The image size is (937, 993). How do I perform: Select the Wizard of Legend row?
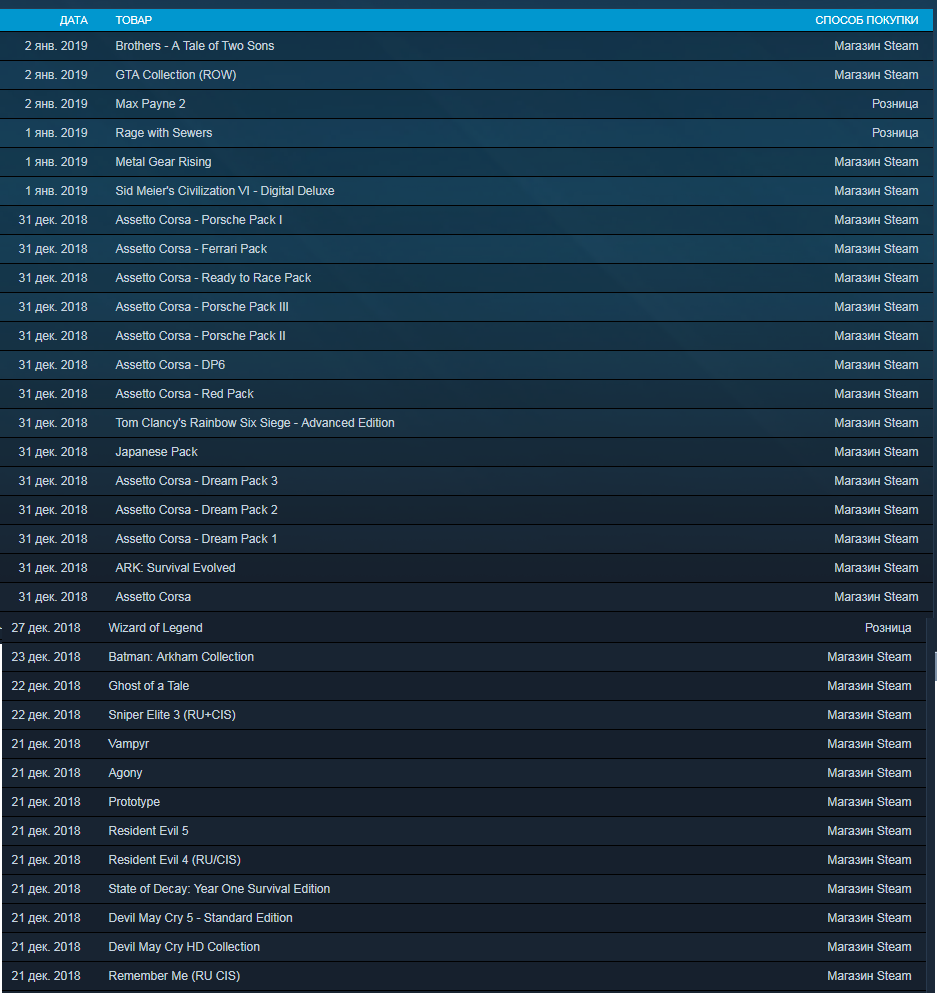point(464,628)
